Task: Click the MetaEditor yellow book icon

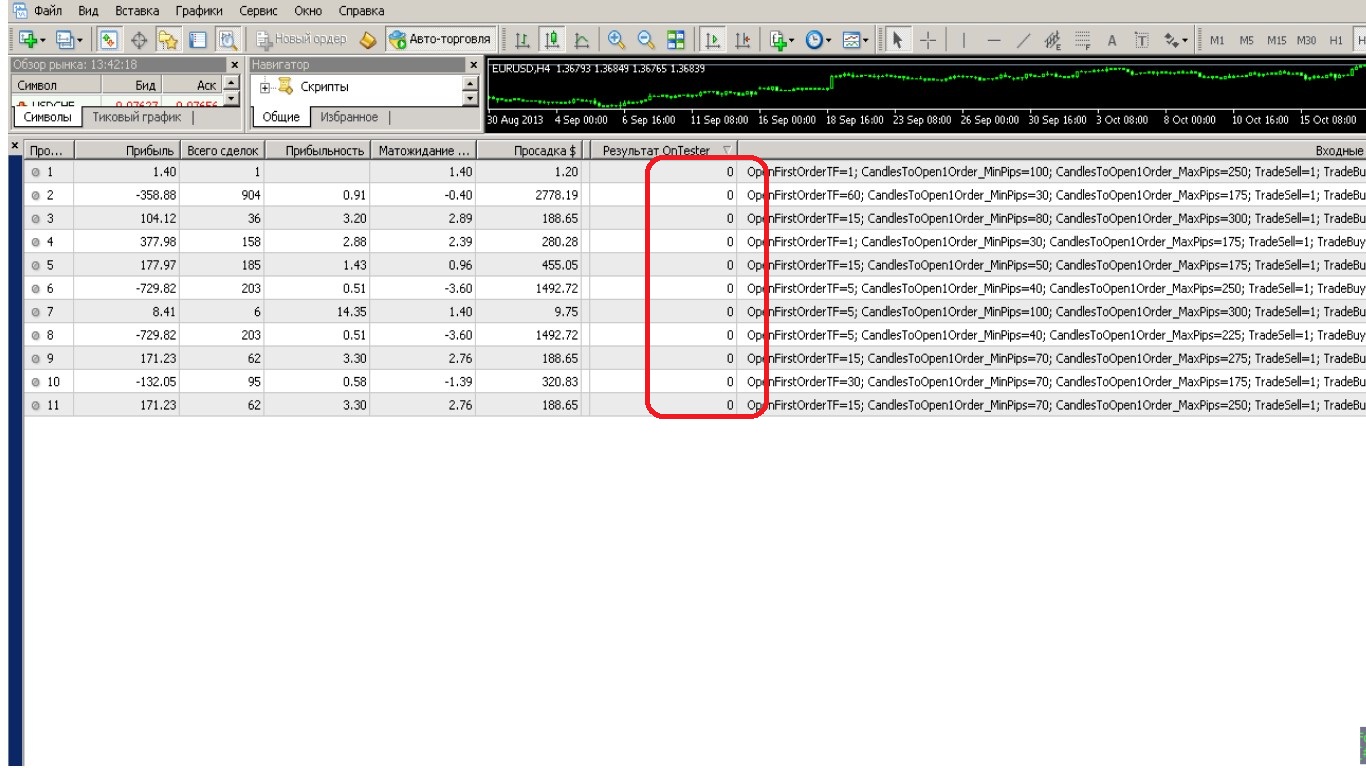Action: click(368, 40)
